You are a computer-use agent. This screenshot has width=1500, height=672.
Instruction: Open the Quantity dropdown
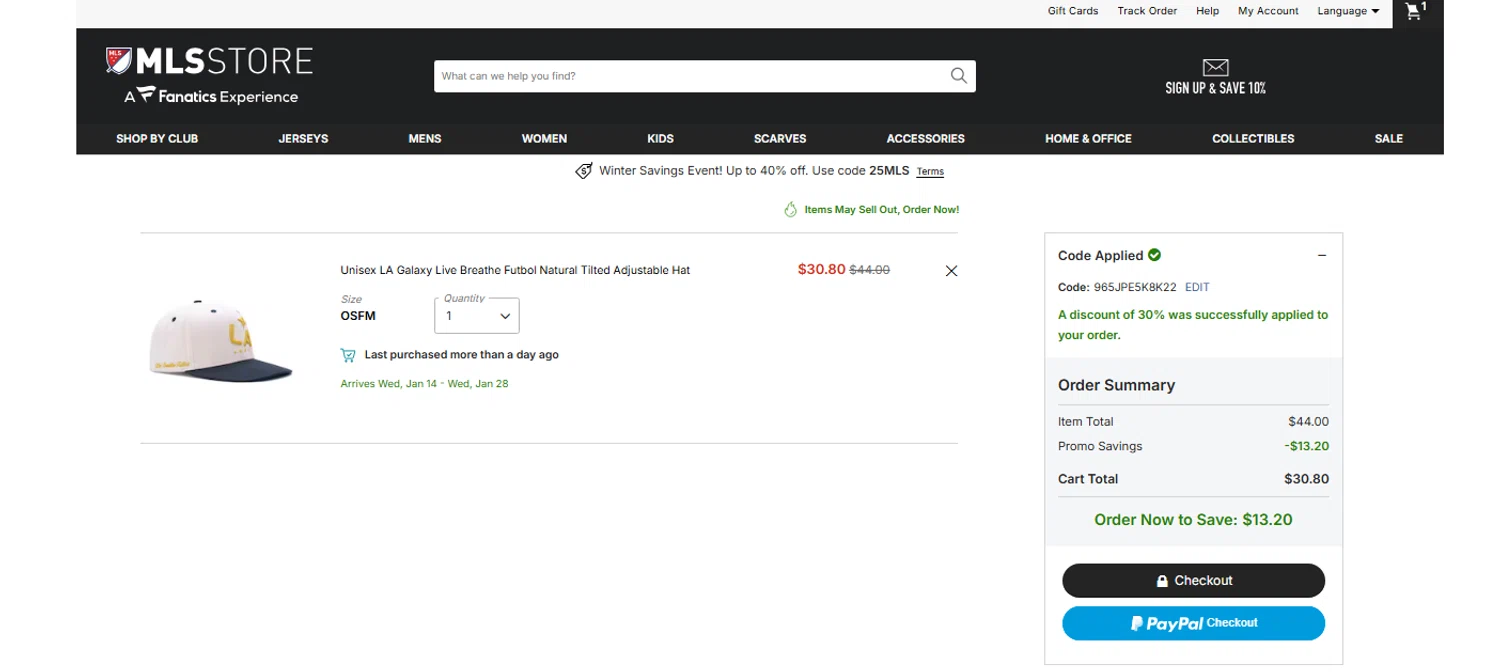pos(477,316)
